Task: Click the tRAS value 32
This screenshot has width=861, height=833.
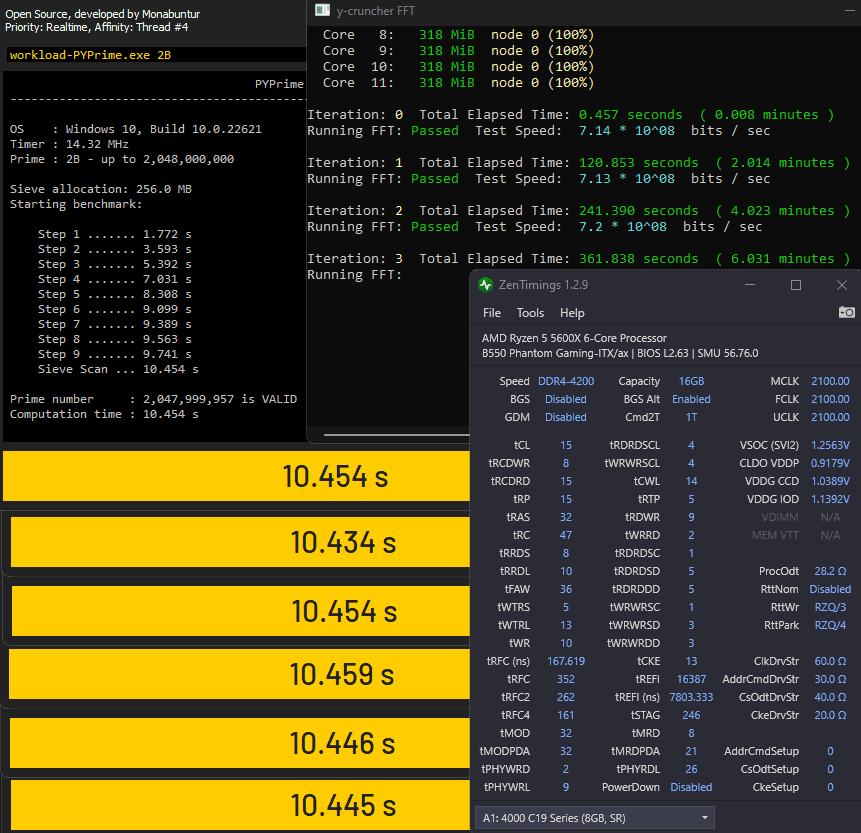Action: click(566, 517)
